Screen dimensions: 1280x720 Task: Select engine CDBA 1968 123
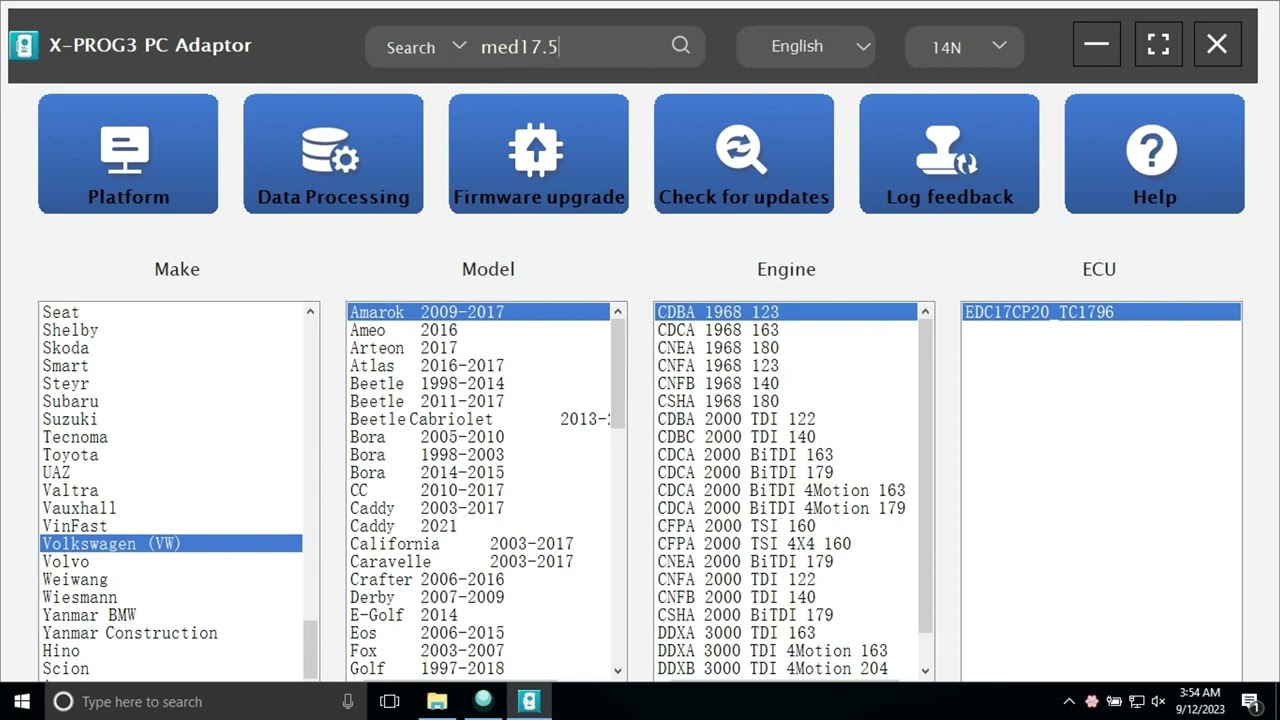(786, 312)
